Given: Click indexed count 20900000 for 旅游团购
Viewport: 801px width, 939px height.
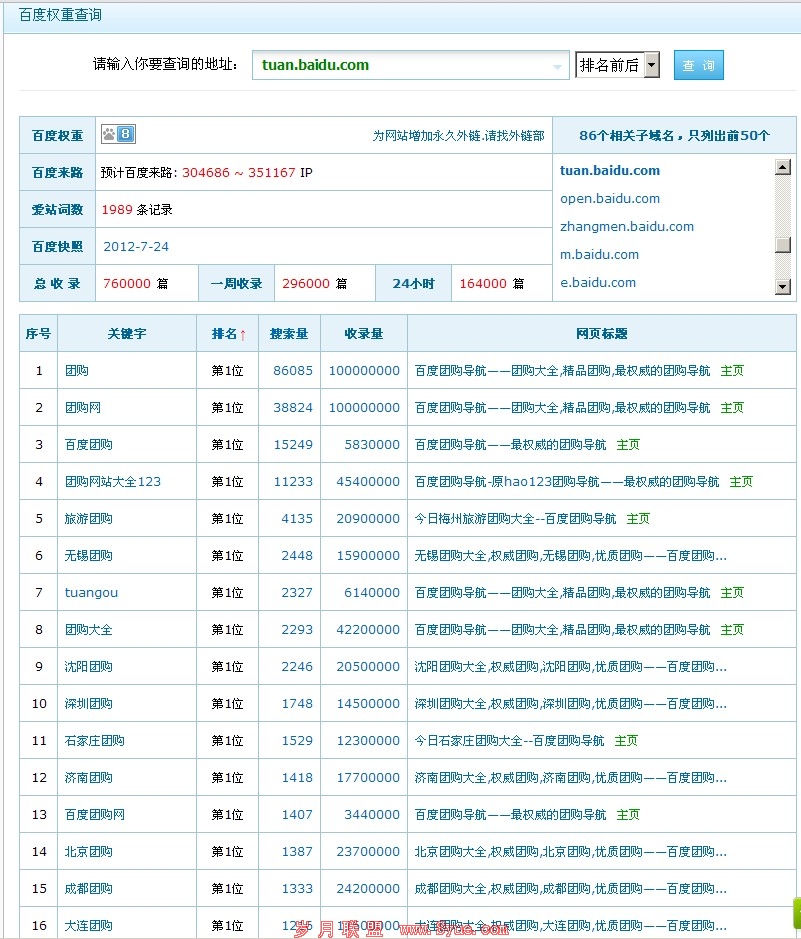Looking at the screenshot, I should 368,519.
